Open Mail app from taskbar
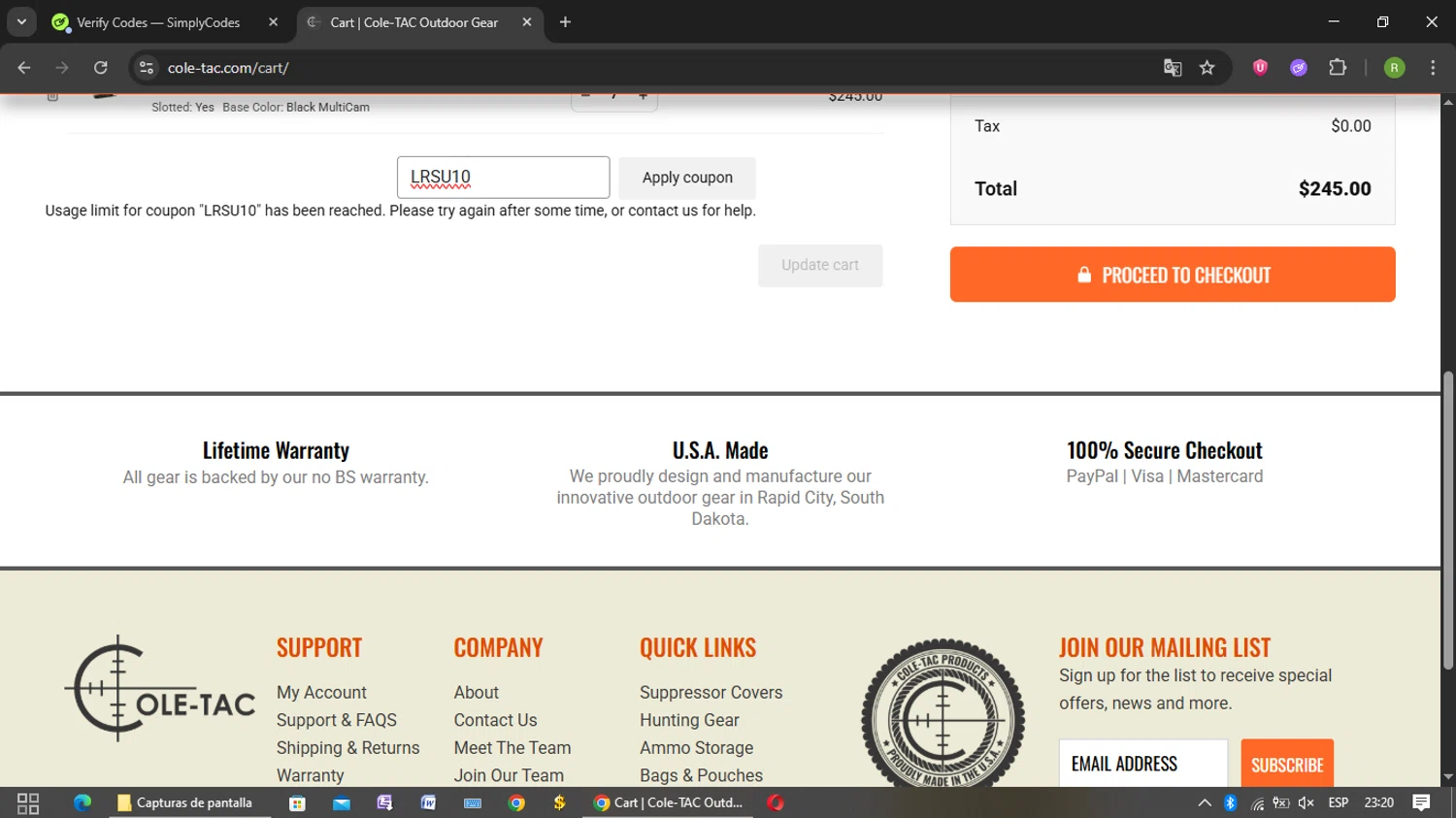 pos(342,802)
